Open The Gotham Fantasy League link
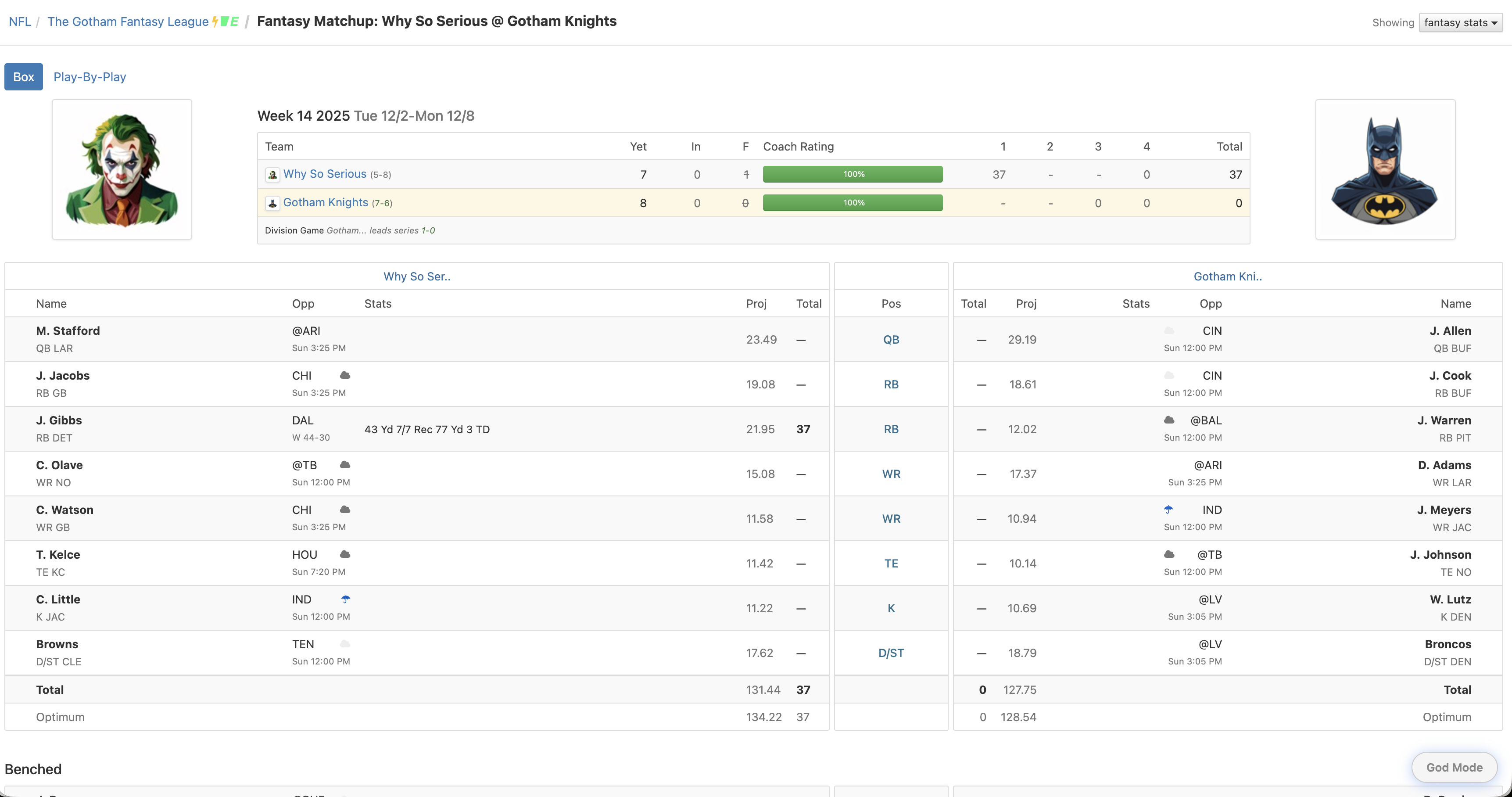 (x=128, y=22)
